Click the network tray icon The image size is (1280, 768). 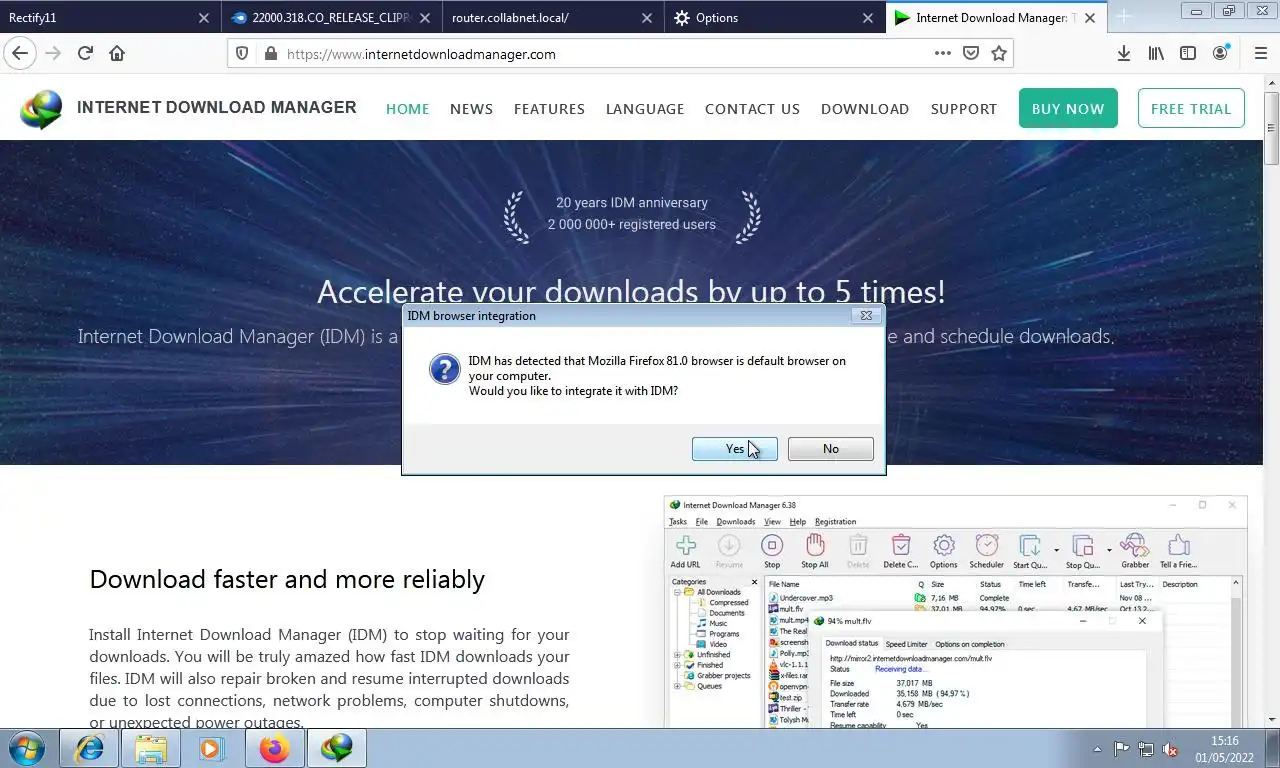click(1145, 749)
